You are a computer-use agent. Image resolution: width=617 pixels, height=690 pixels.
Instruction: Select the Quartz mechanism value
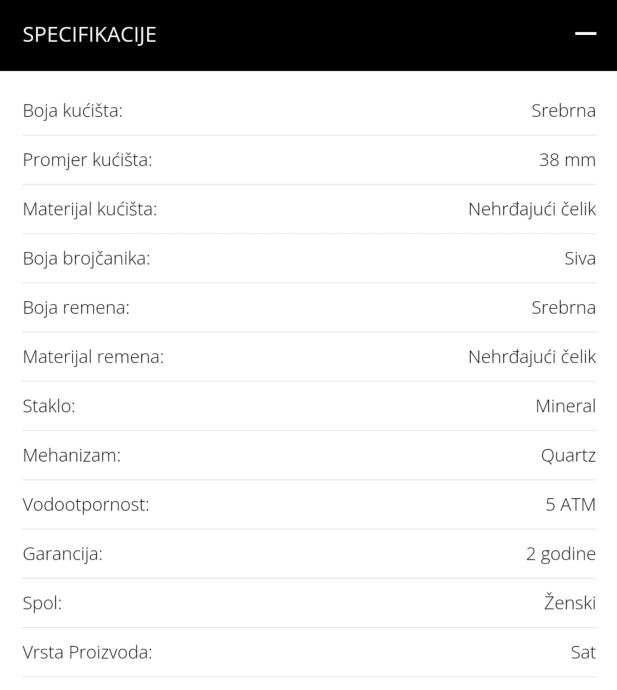pyautogui.click(x=568, y=455)
